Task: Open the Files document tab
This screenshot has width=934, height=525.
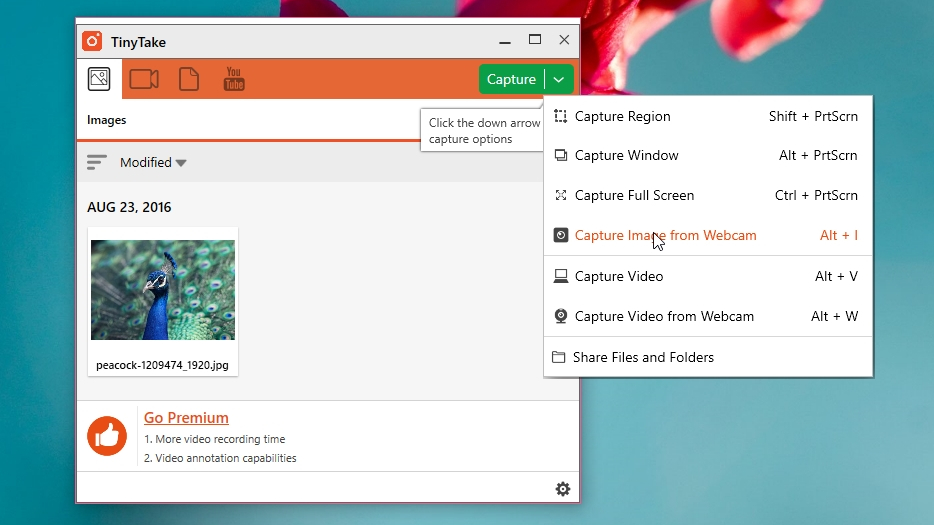Action: point(189,79)
